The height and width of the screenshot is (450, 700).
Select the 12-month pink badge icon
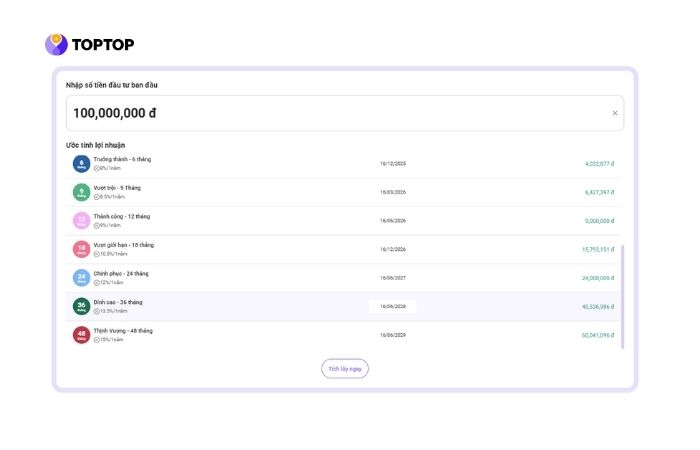pos(81,220)
